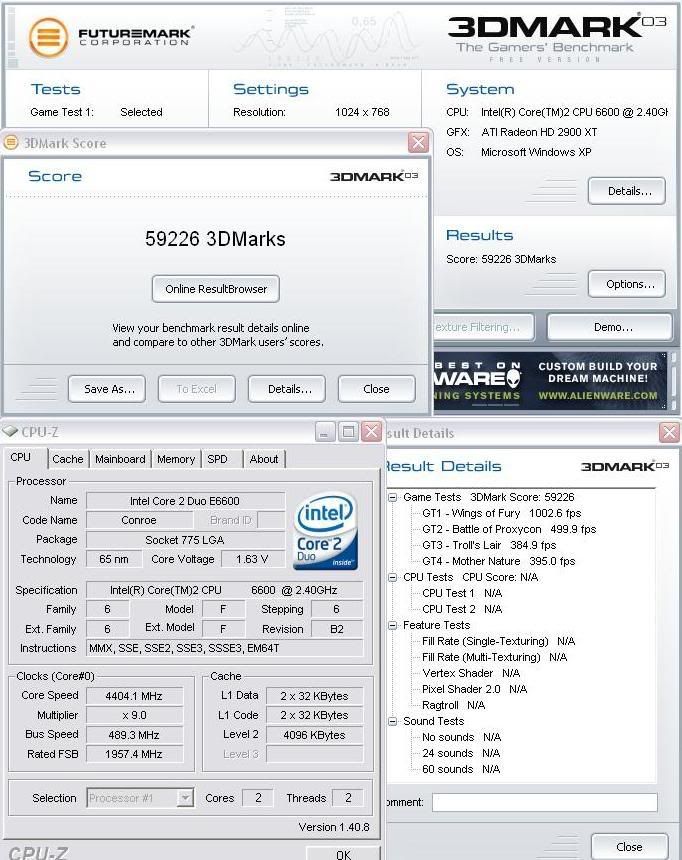Click the Level 2 4096 KBytes value
Screen dimensions: 682x860
coord(314,735)
